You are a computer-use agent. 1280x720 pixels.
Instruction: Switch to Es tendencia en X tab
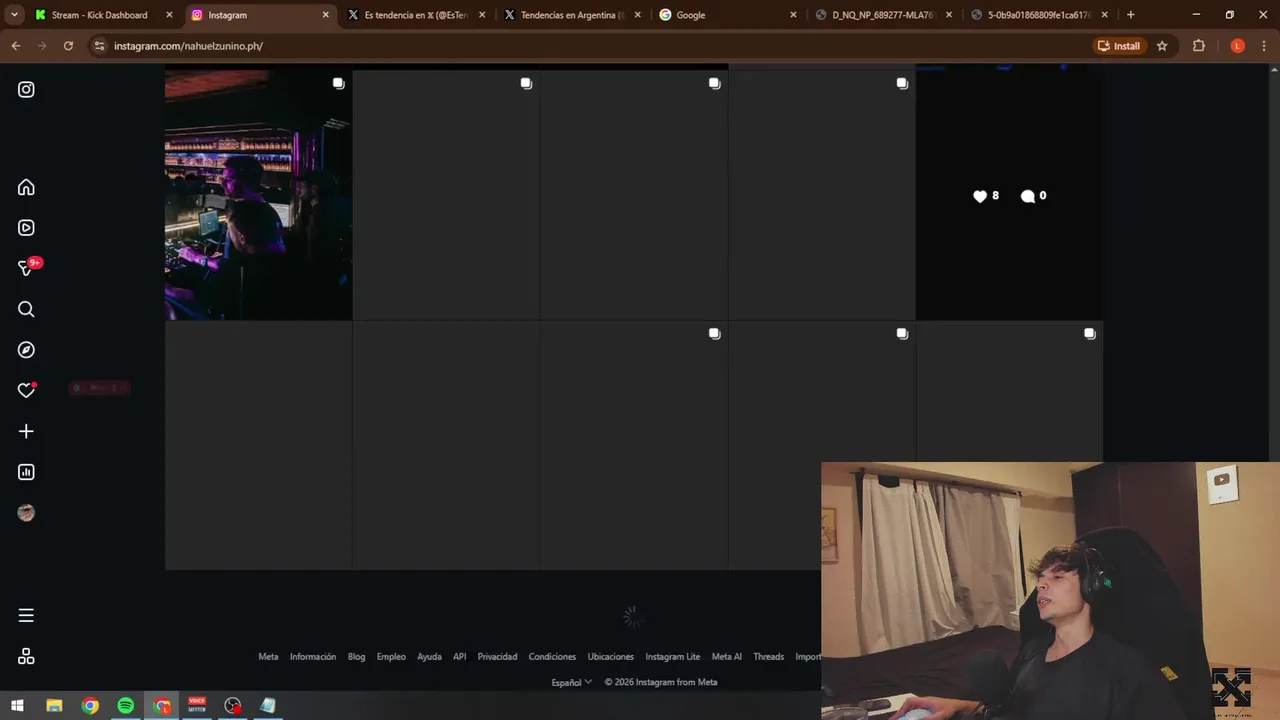[x=416, y=15]
